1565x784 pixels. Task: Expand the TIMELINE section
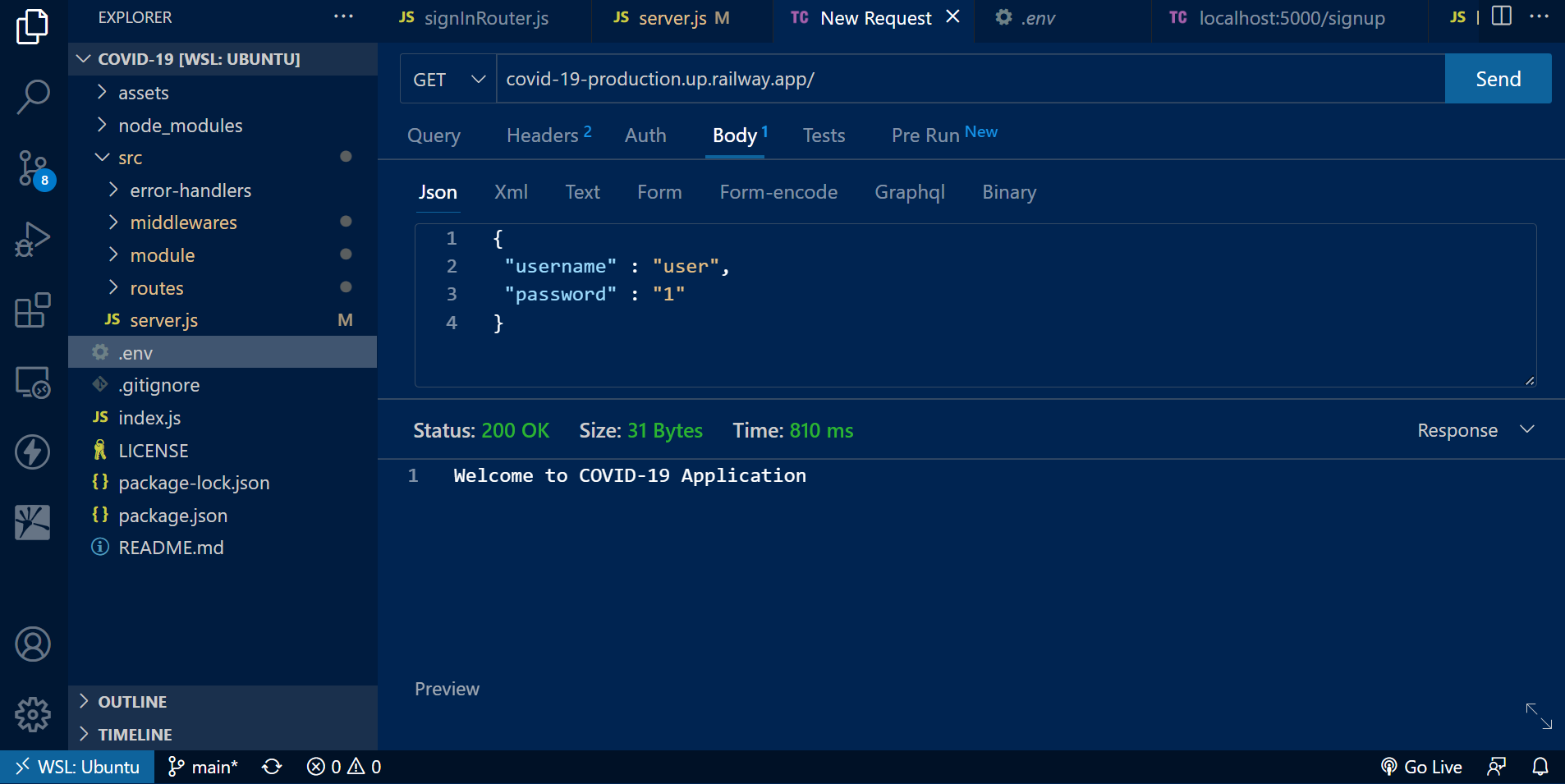tap(223, 735)
